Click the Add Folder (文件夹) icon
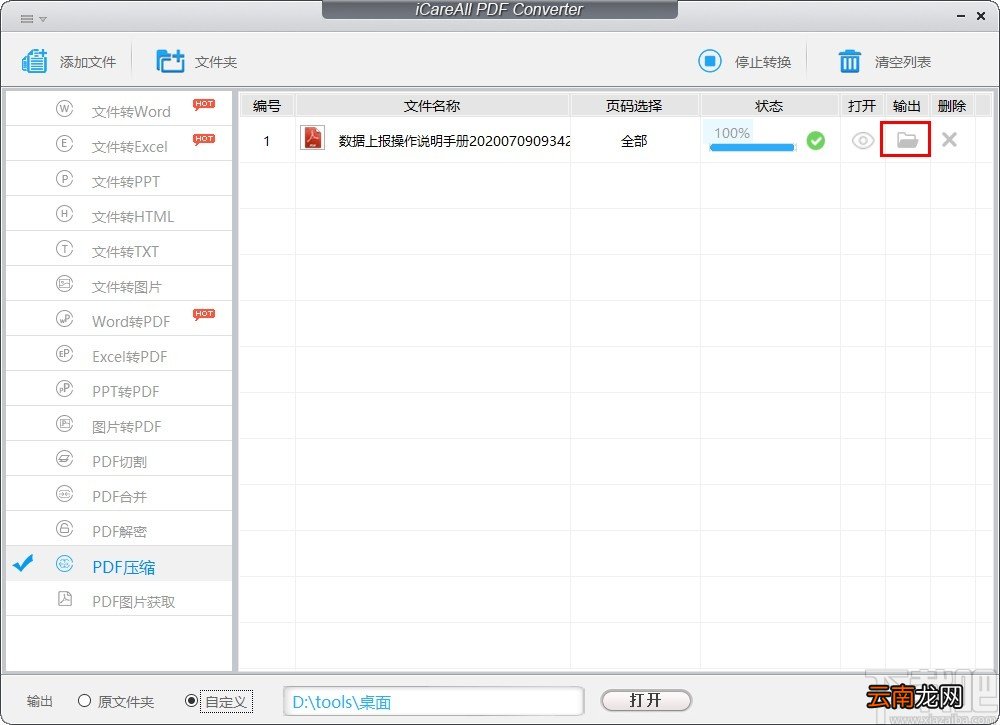Screen dimensions: 1000x725 point(170,61)
